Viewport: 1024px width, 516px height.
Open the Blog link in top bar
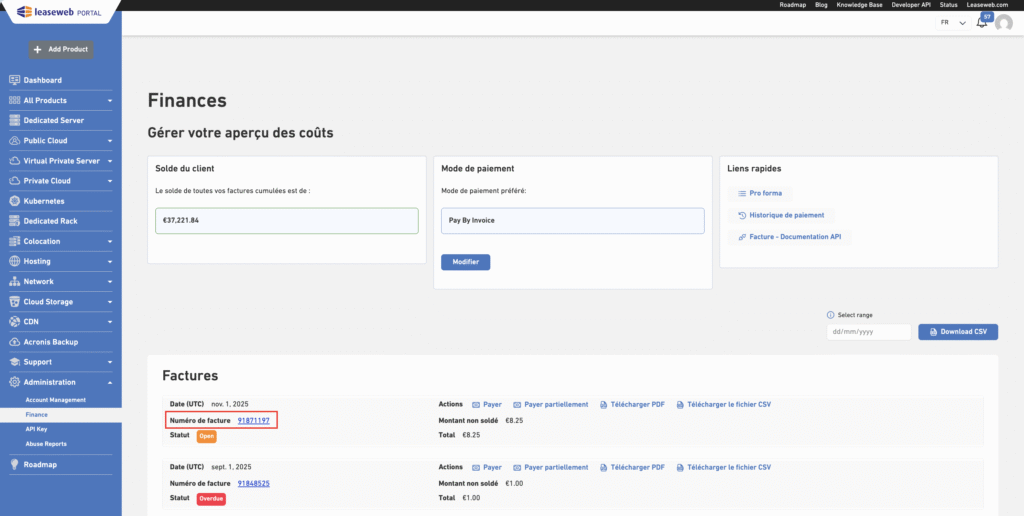[822, 5]
